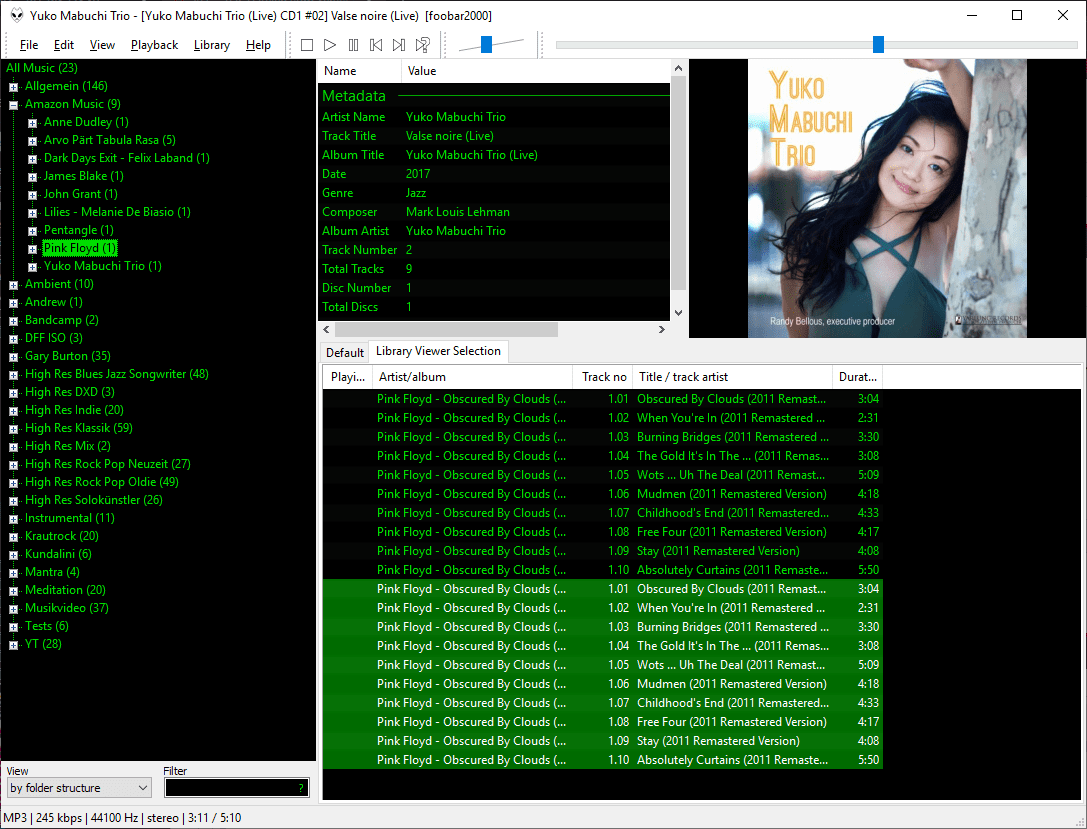The width and height of the screenshot is (1087, 829).
Task: Expand the High Res Klassik folder
Action: [x=13, y=429]
